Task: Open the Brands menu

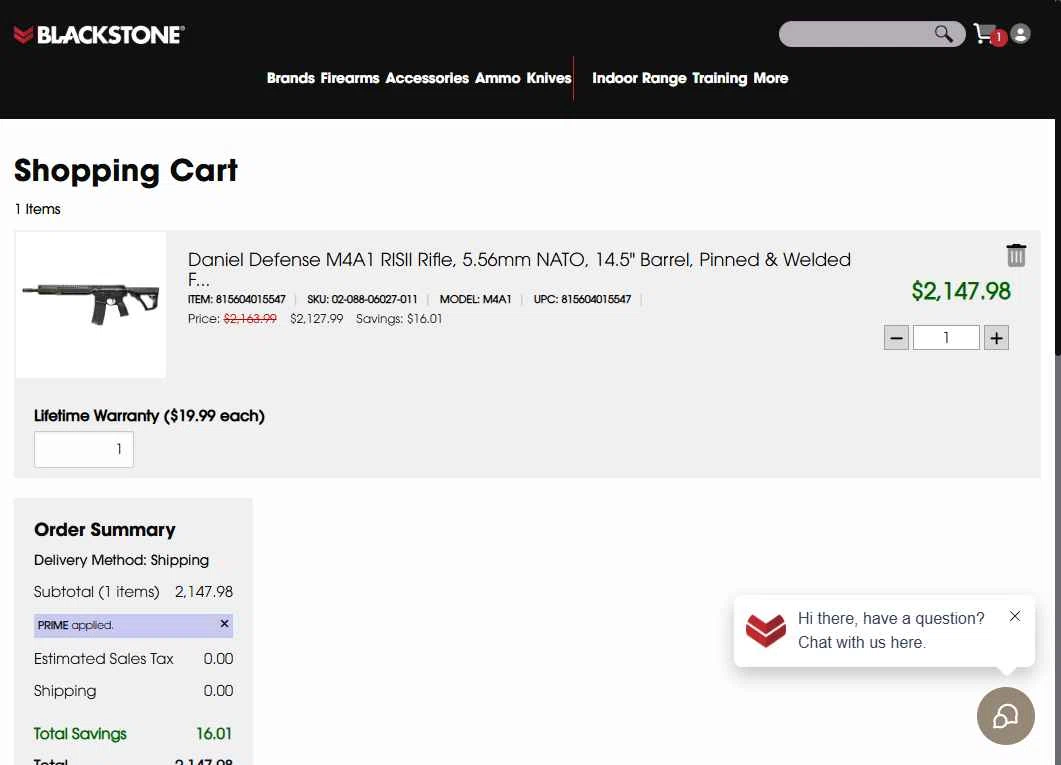Action: click(x=291, y=78)
